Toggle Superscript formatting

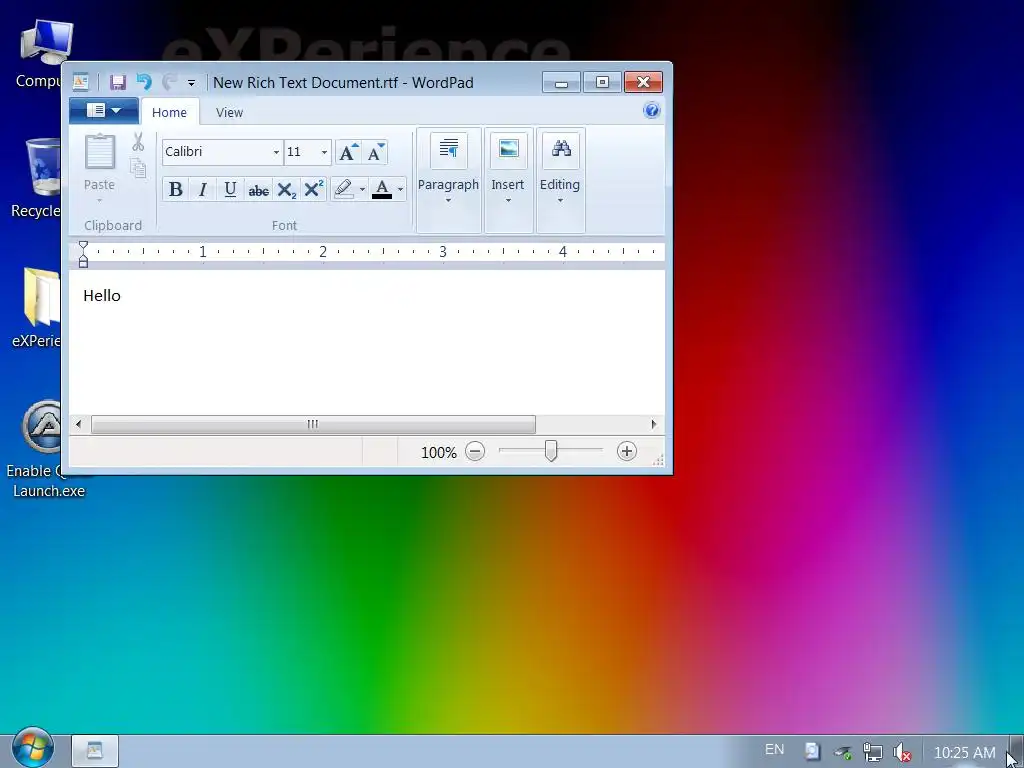[314, 189]
